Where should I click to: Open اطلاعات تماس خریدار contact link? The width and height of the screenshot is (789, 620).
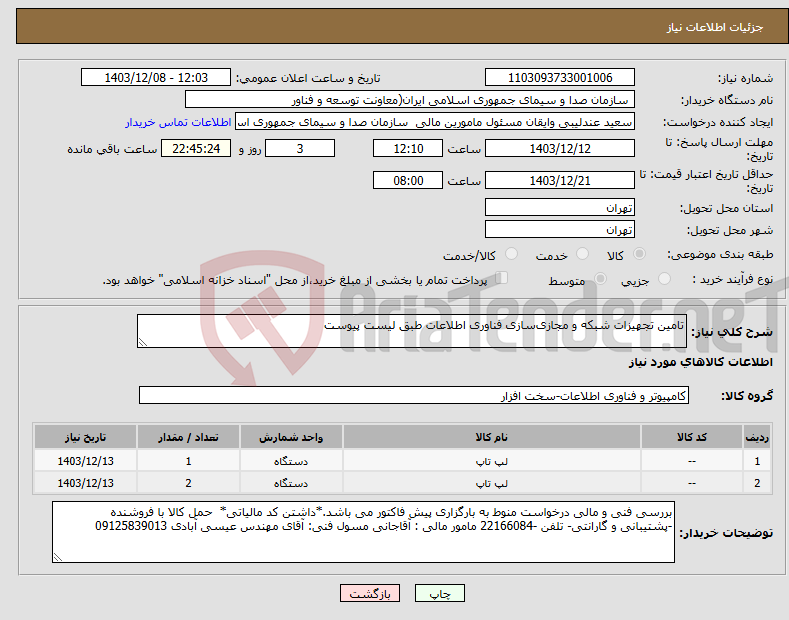tap(178, 122)
